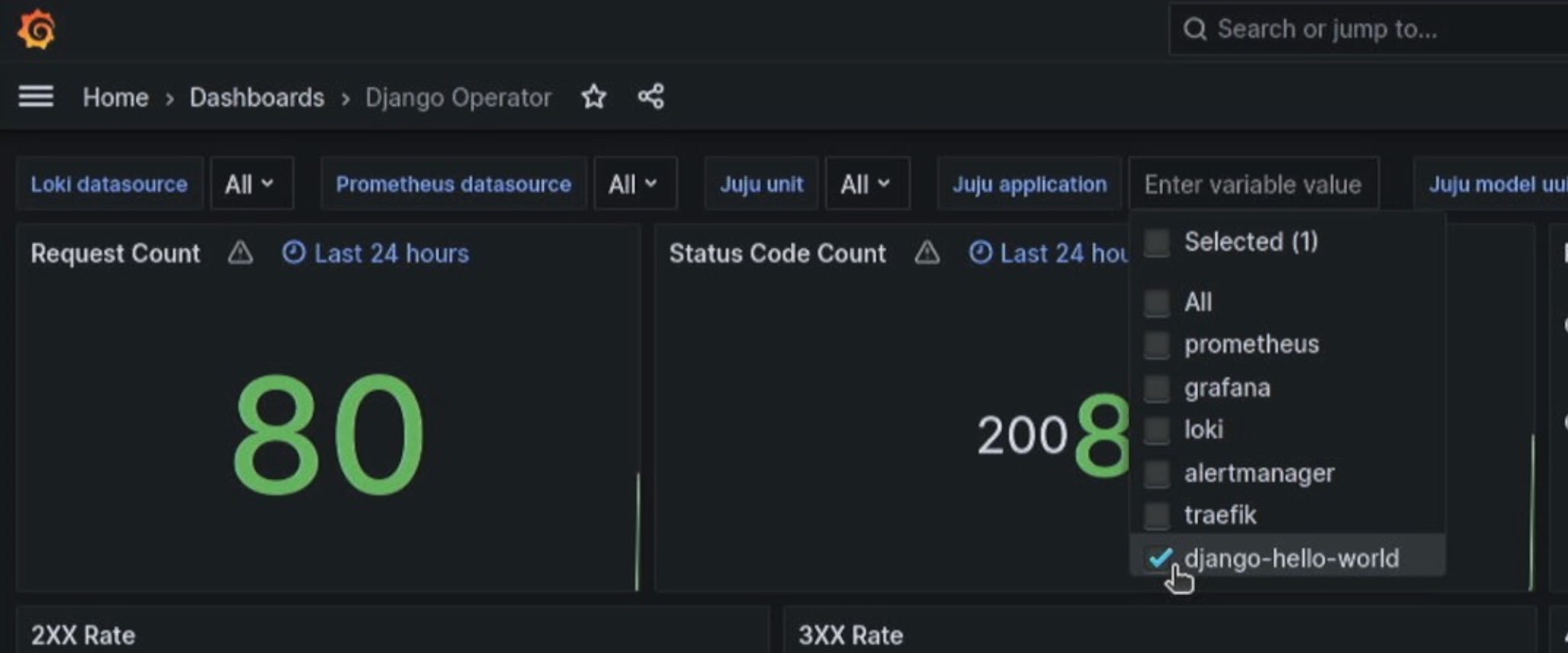The height and width of the screenshot is (653, 1568).
Task: Click the 80 request count value
Action: (x=328, y=435)
